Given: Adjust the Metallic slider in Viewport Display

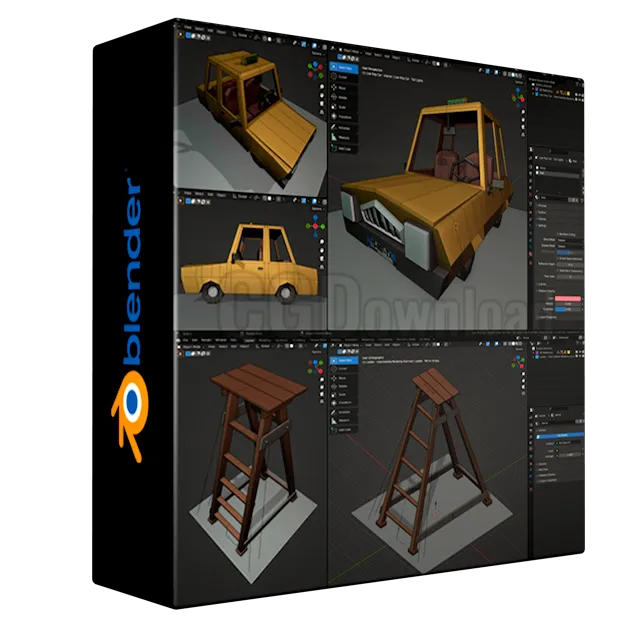Looking at the screenshot, I should (568, 304).
